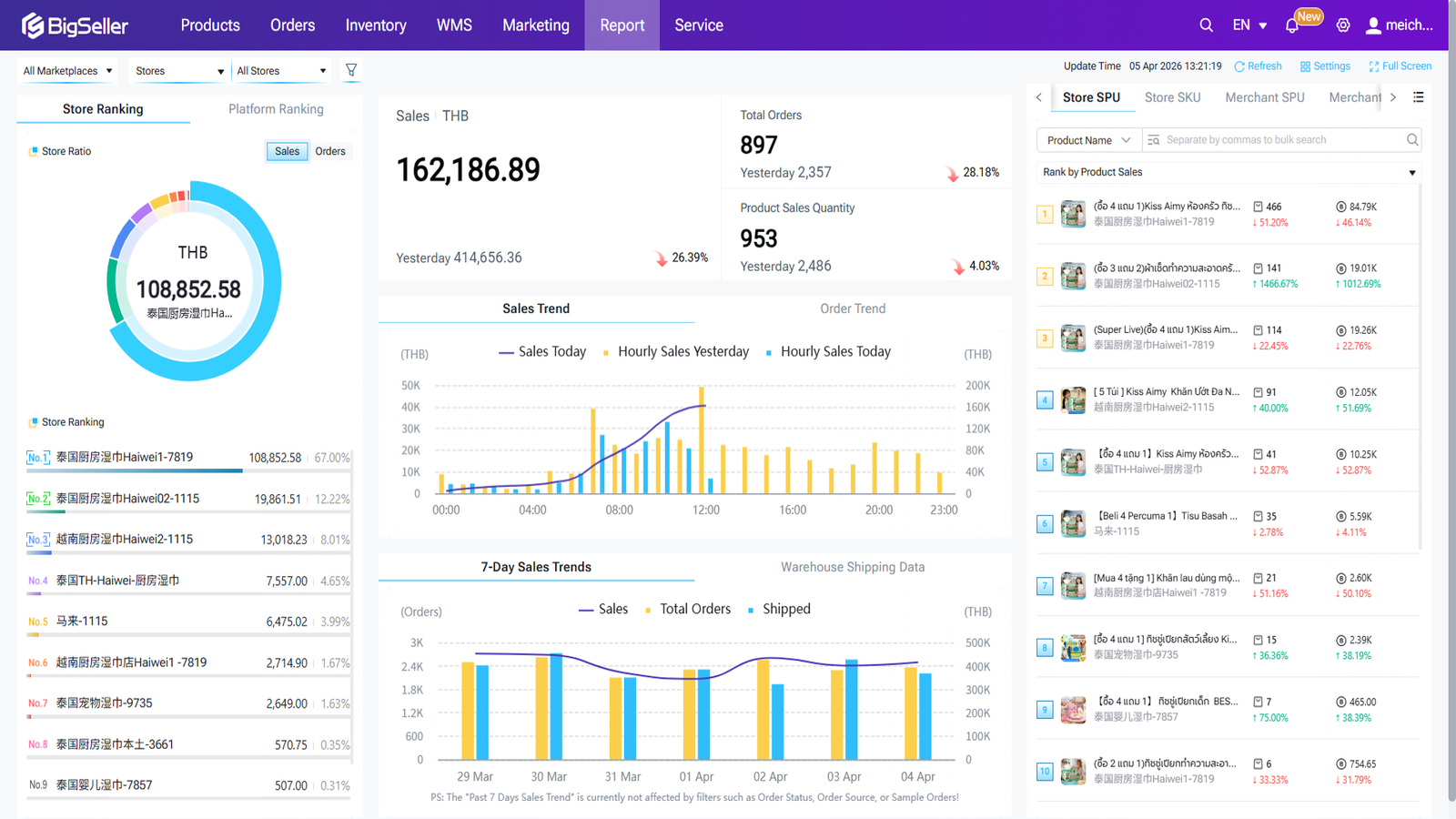Toggle the Hourly Sales Yesterday legend series
The width and height of the screenshot is (1456, 819).
[x=675, y=352]
